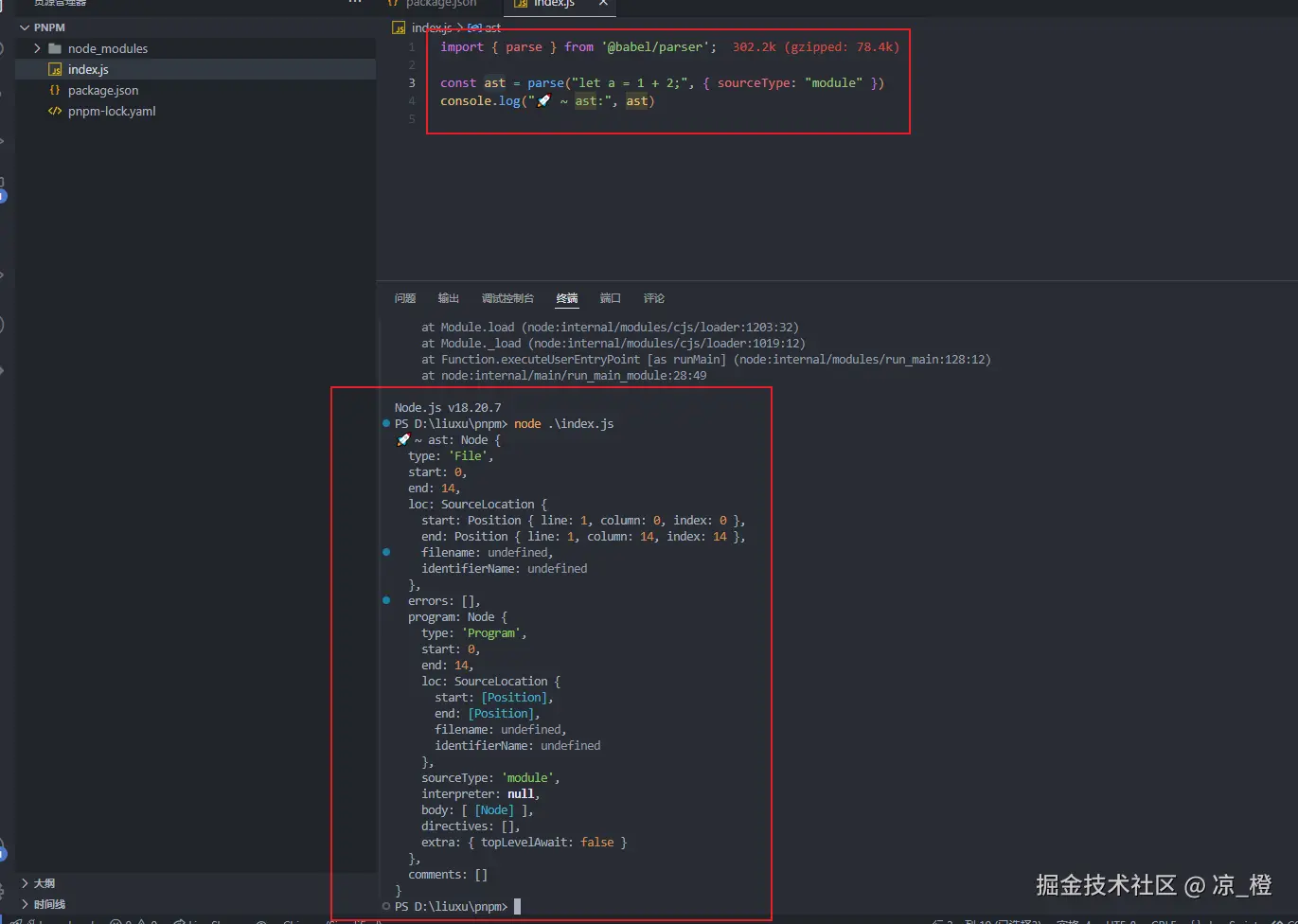This screenshot has height=924, width=1298.
Task: Click the marker beside the last terminal prompt
Action: 386,906
